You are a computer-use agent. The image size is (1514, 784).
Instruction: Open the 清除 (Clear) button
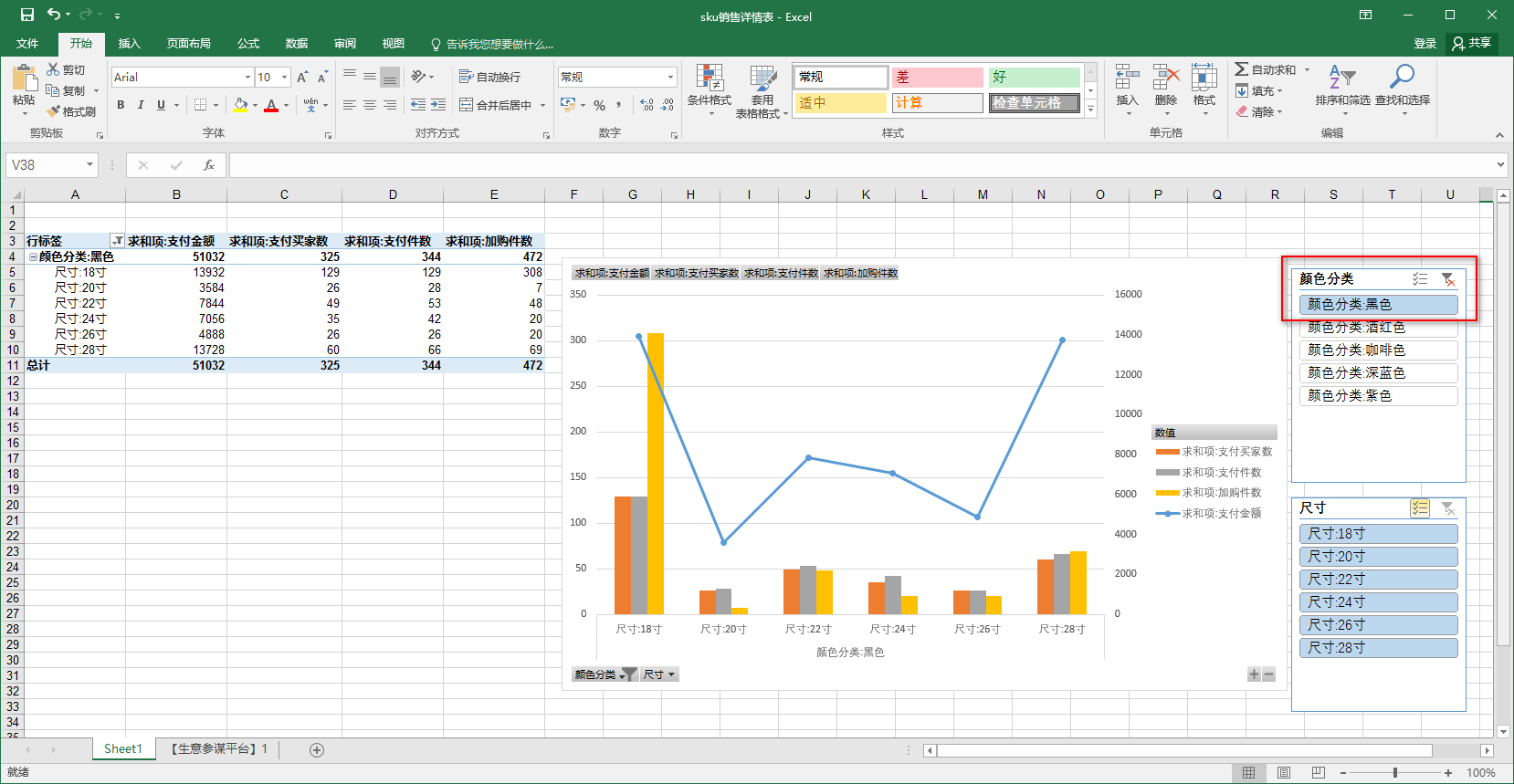[x=1259, y=111]
